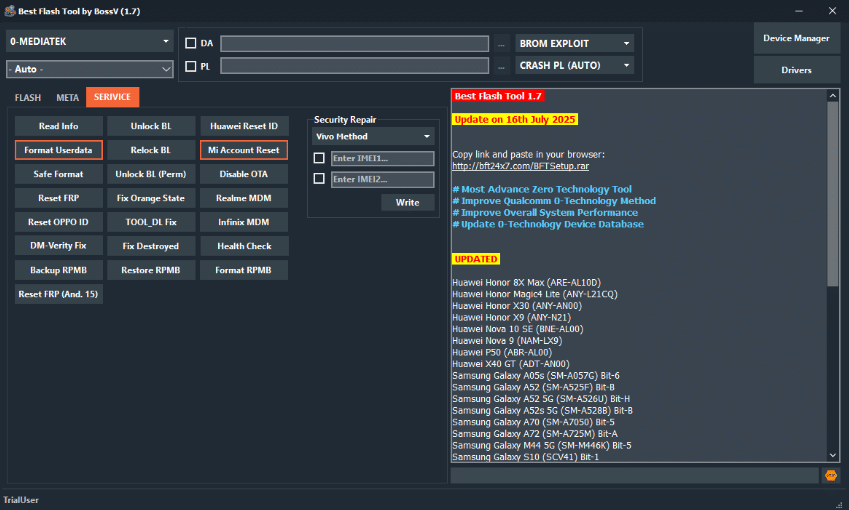Click the Mi Account Reset button
Viewport: 849px width, 510px height.
coord(244,150)
